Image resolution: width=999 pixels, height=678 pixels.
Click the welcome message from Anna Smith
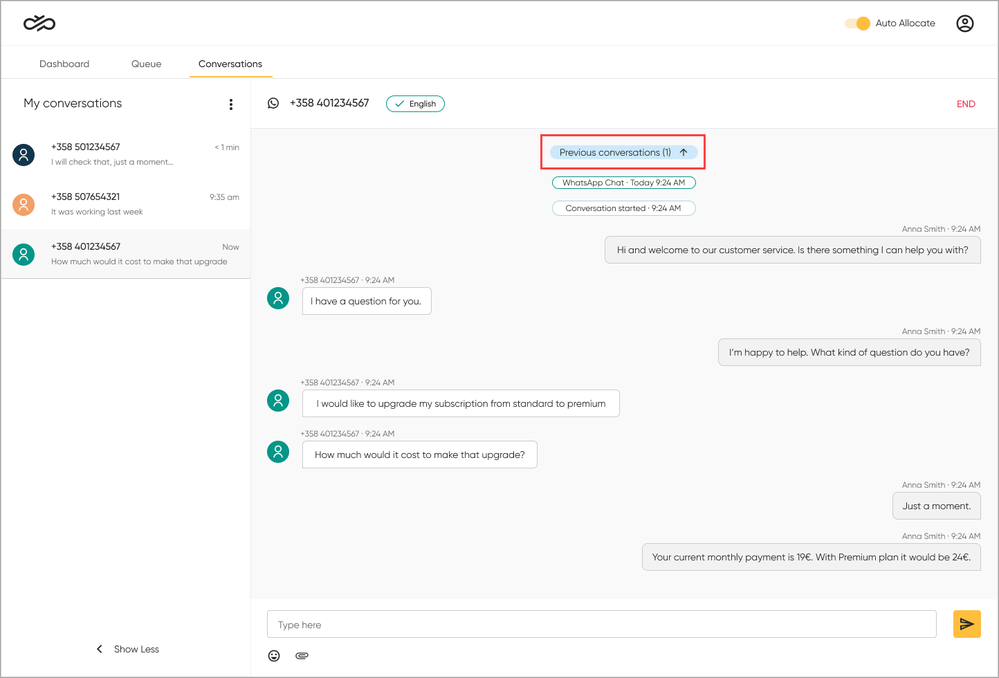(x=793, y=250)
